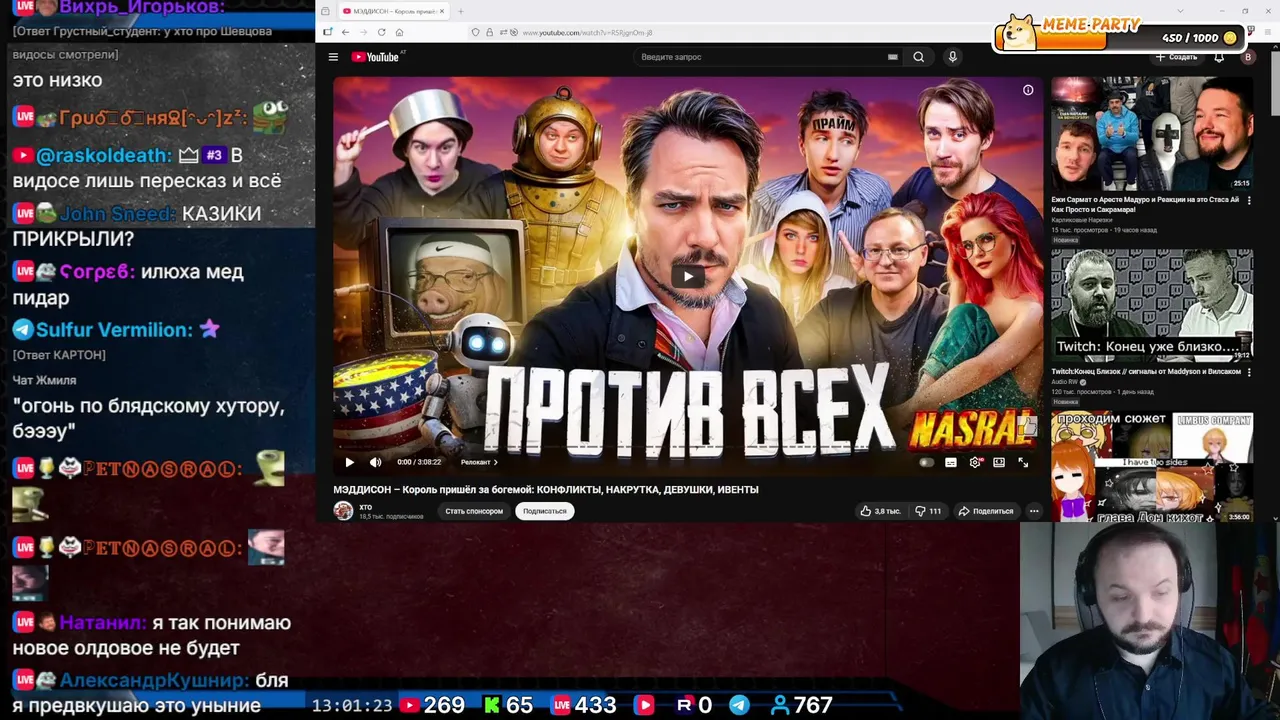This screenshot has height=720, width=1280.
Task: Open Limbus Company recommended video thumbnail
Action: pyautogui.click(x=1152, y=467)
